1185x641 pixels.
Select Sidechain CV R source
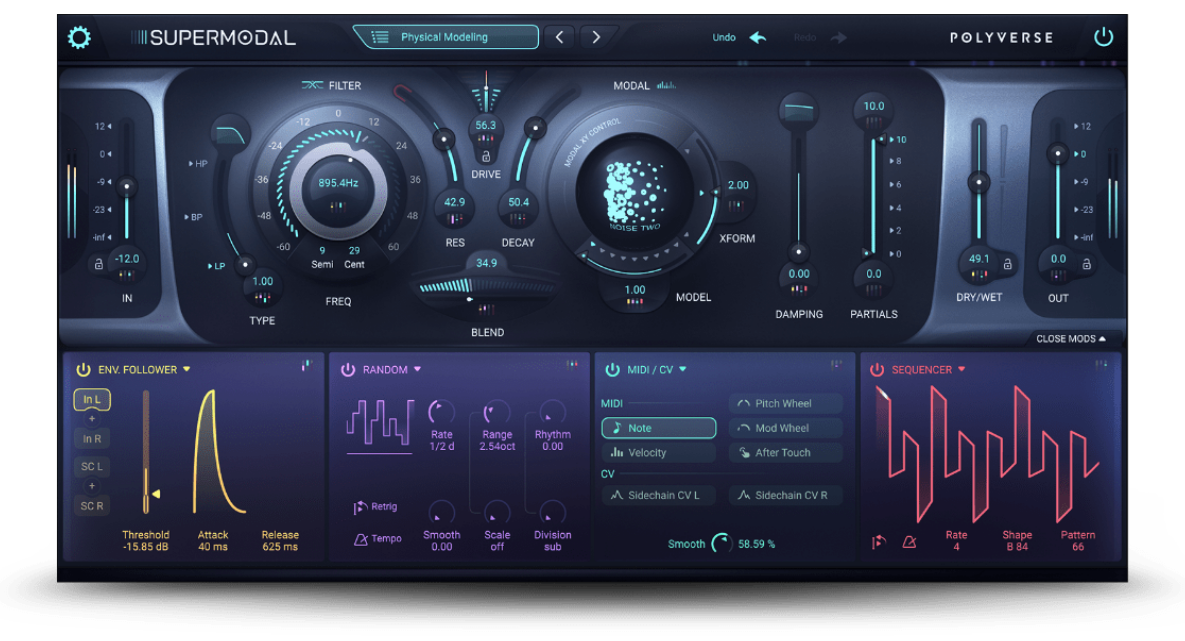click(x=786, y=495)
